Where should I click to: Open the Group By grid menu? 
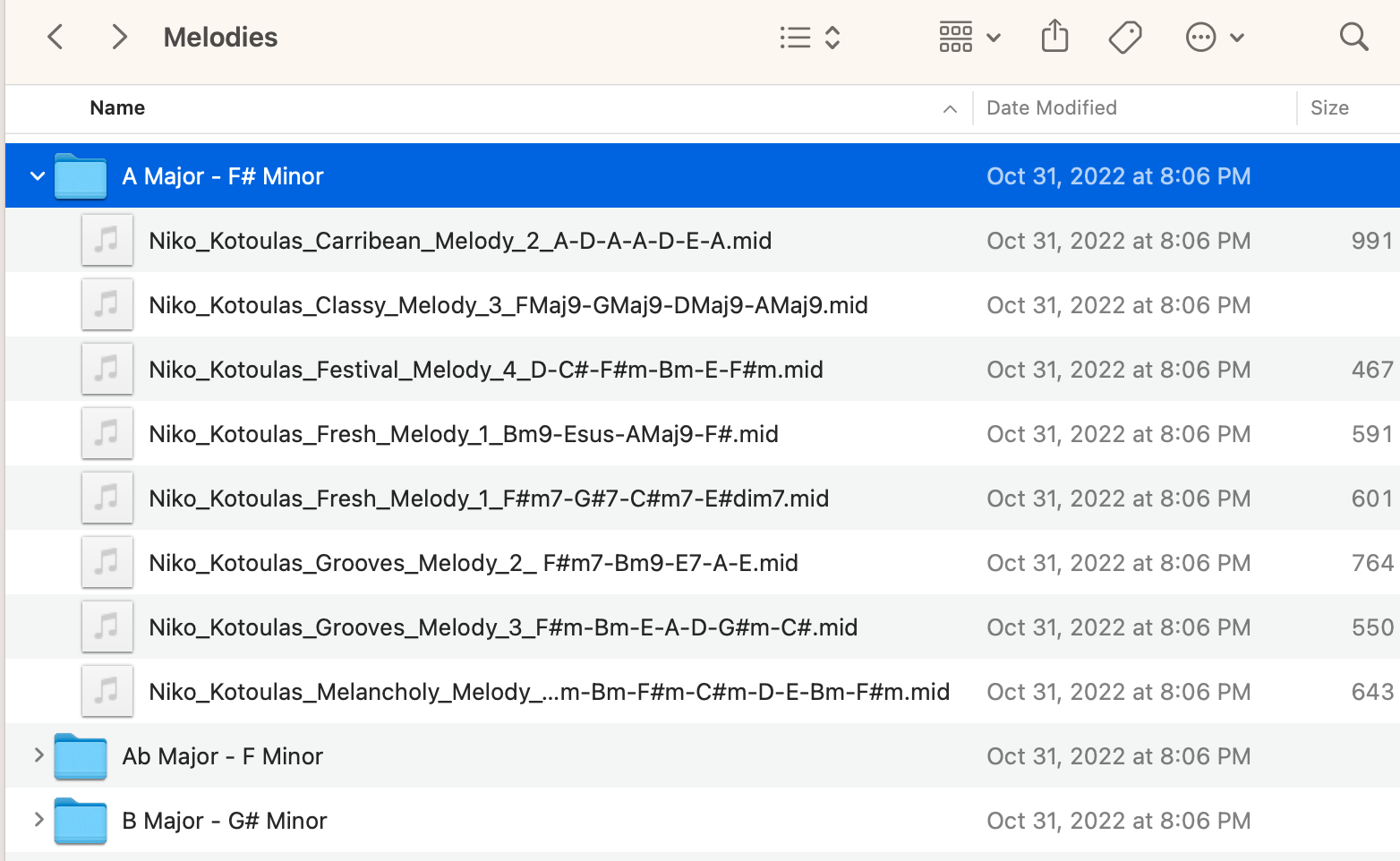(970, 38)
